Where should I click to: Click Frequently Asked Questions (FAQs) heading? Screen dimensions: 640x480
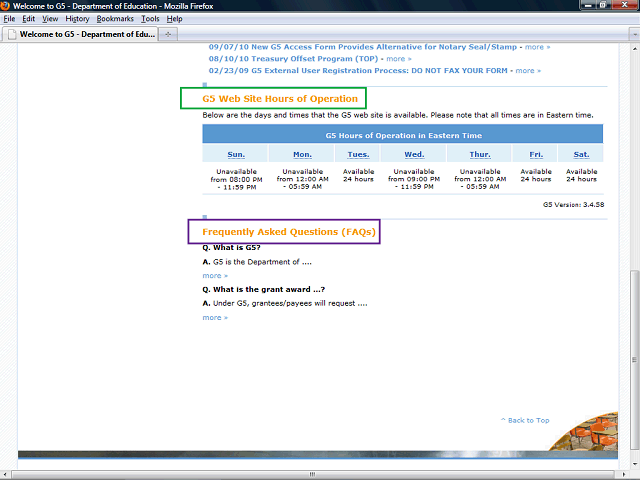pos(289,232)
